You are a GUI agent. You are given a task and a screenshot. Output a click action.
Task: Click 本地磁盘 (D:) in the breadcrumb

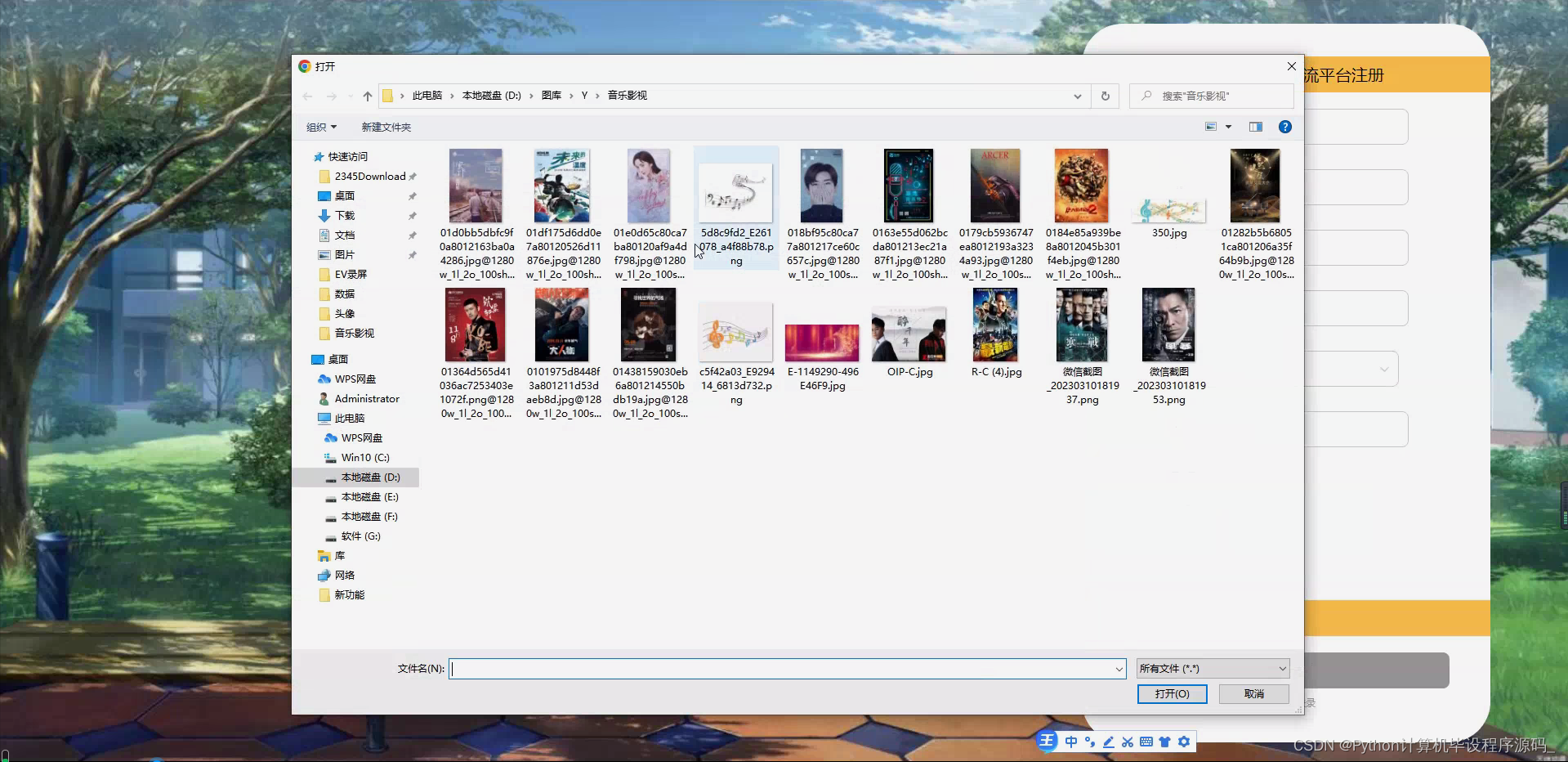coord(492,96)
